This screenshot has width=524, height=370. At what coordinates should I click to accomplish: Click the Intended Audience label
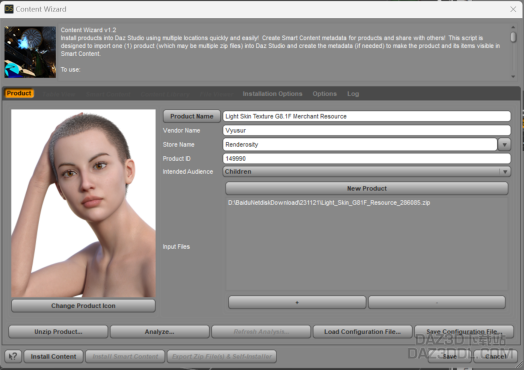(187, 171)
